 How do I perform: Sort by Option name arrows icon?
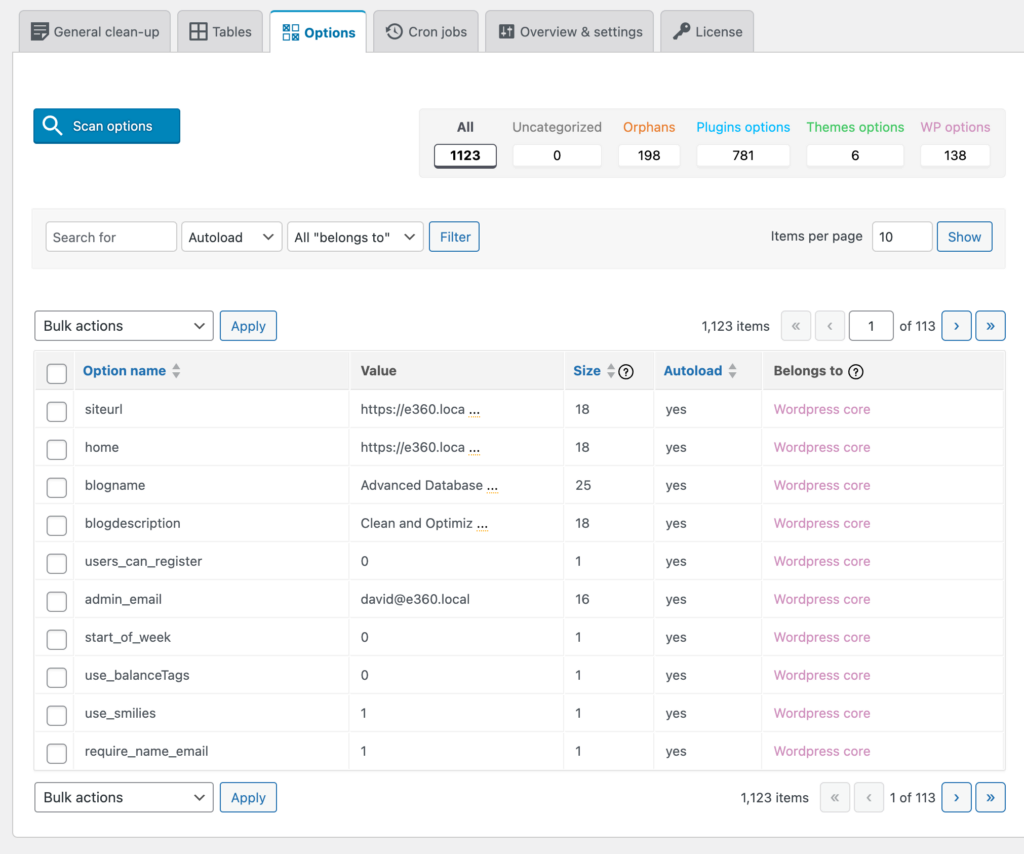176,371
